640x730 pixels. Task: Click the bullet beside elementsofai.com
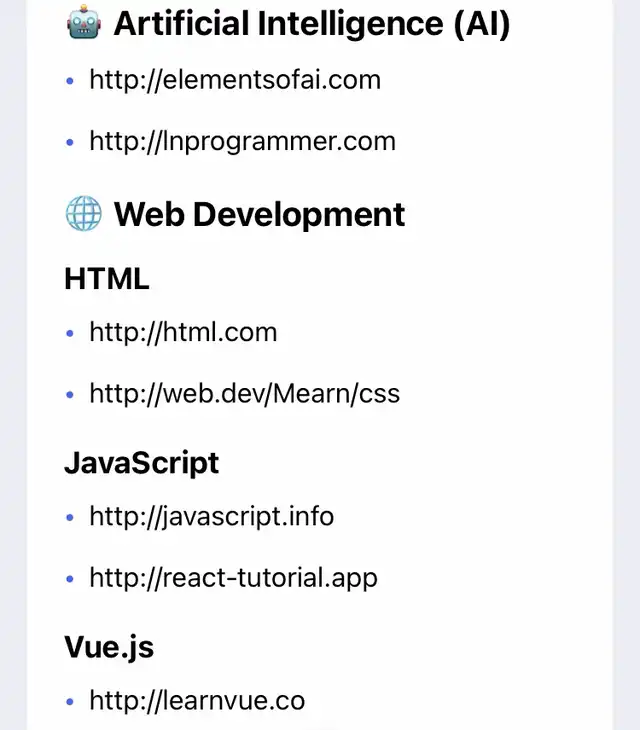pyautogui.click(x=70, y=81)
